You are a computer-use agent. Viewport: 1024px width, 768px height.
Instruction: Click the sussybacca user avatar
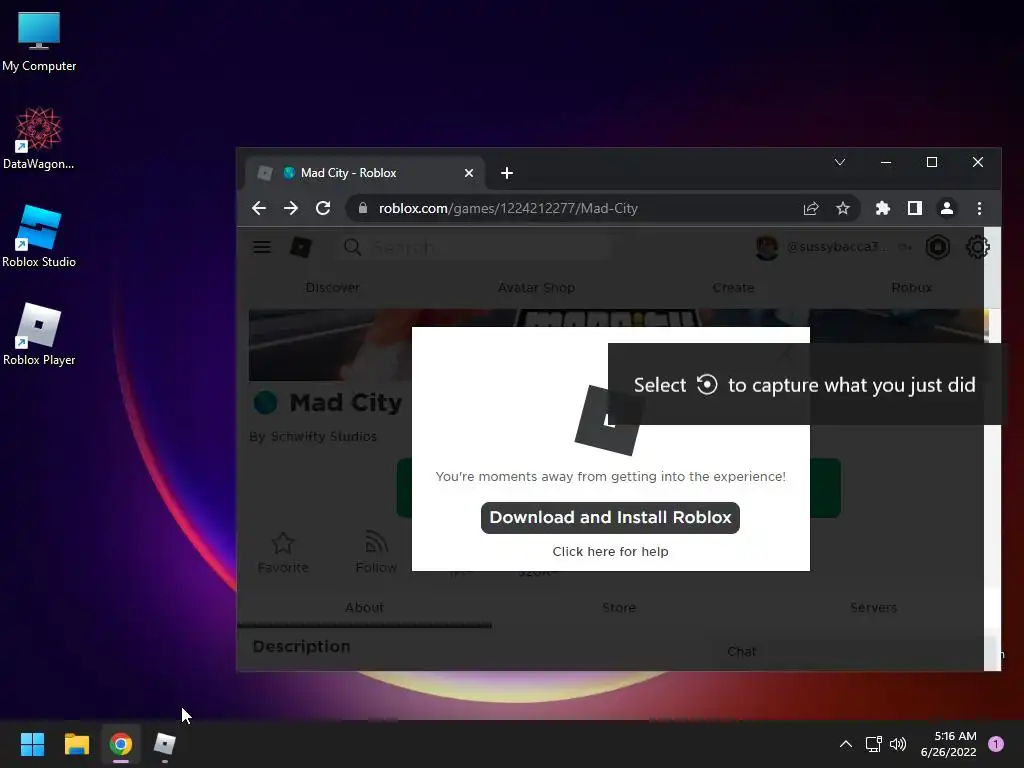[767, 247]
